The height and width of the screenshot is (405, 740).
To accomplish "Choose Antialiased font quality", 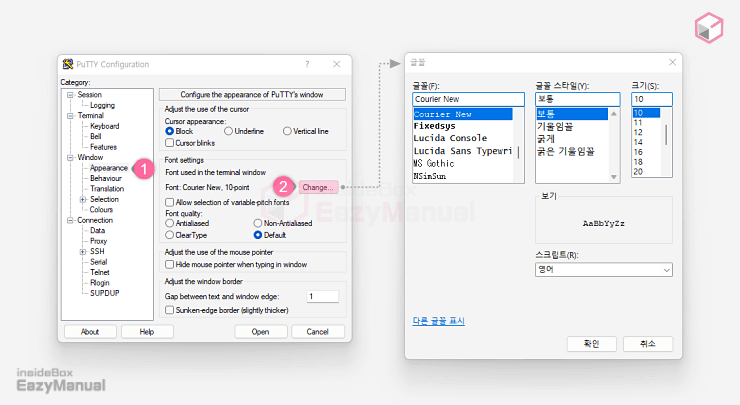I will (169, 223).
